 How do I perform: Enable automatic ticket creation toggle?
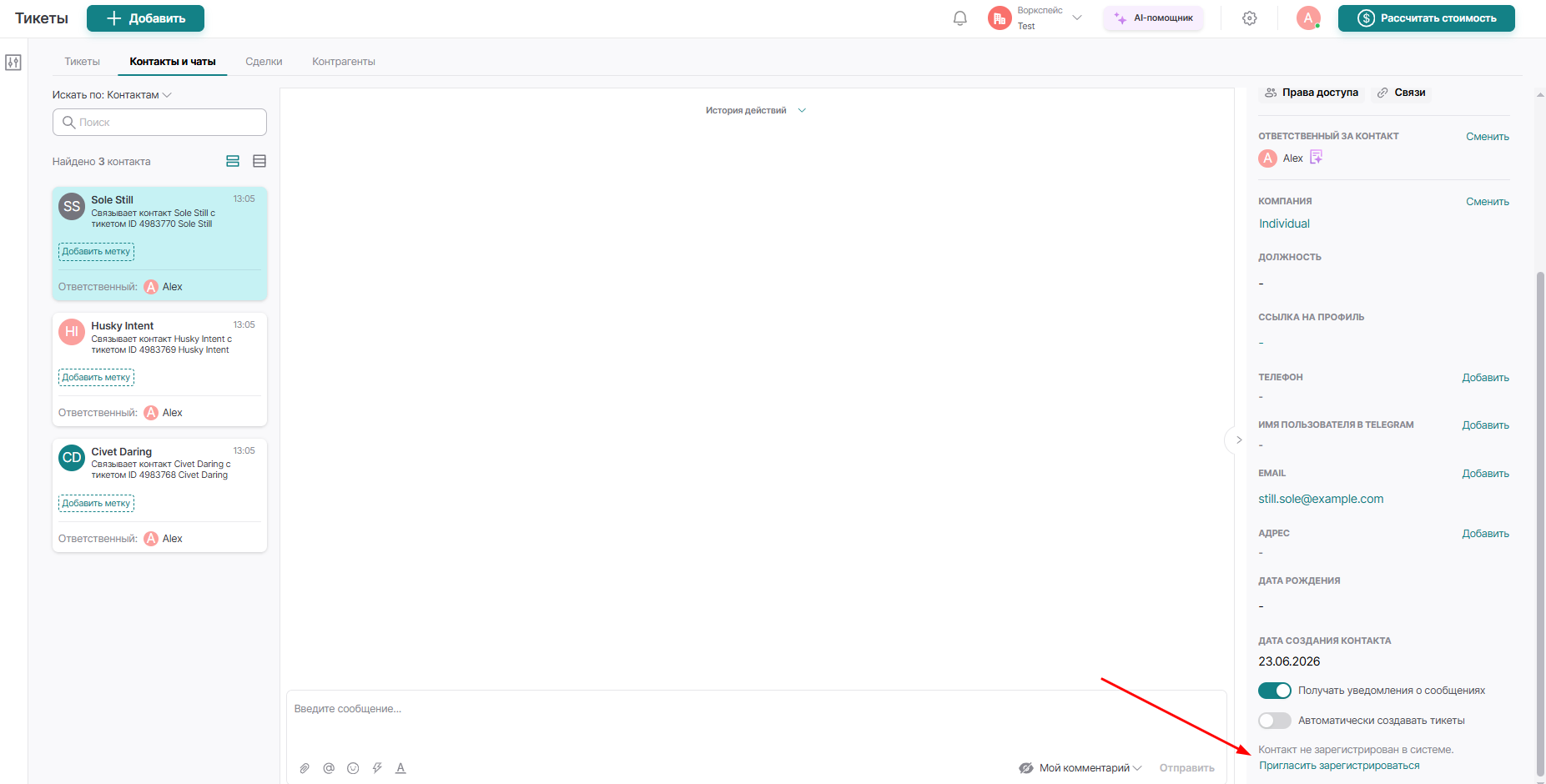(x=1275, y=721)
